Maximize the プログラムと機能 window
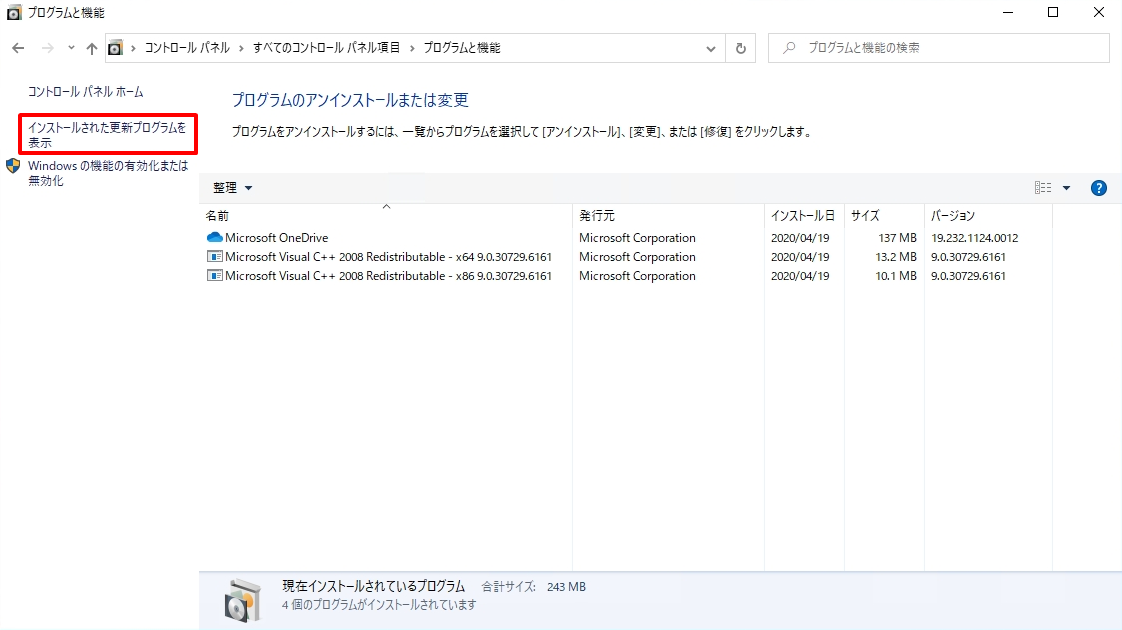The image size is (1122, 630). coord(1053,12)
